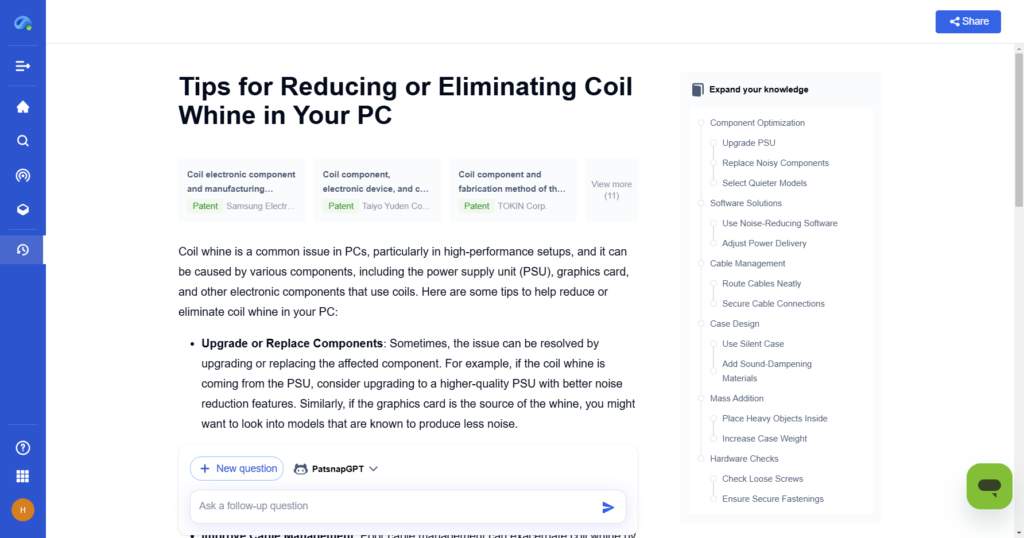Open the green chat widget
This screenshot has width=1024, height=538.
pos(989,486)
